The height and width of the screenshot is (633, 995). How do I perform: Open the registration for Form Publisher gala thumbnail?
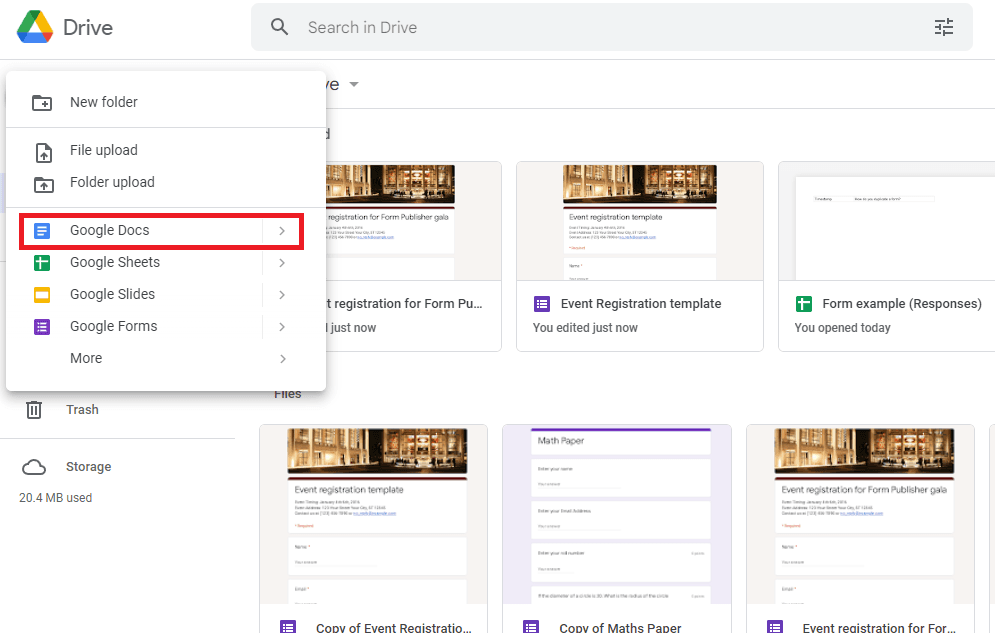413,221
